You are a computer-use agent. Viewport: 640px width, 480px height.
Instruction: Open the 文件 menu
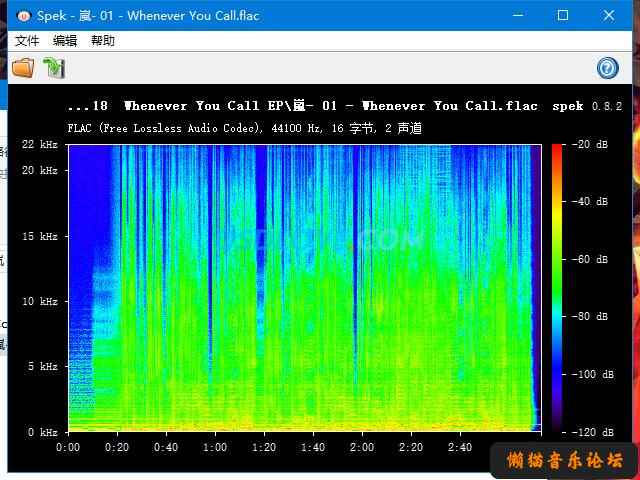27,40
